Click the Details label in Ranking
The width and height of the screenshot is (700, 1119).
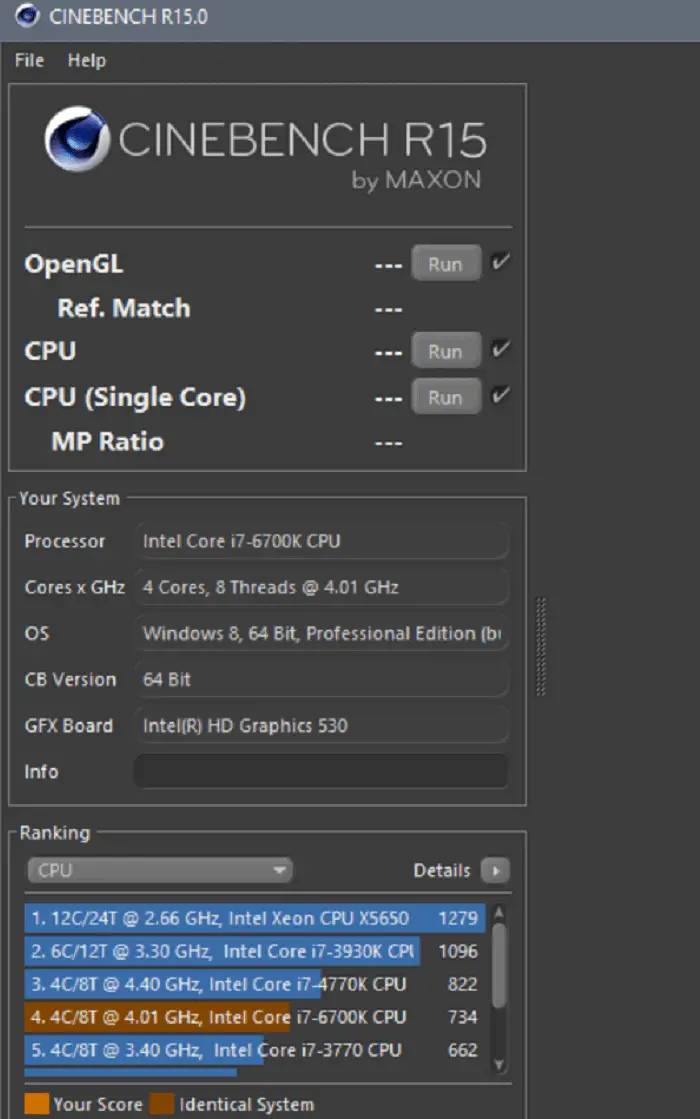click(442, 870)
